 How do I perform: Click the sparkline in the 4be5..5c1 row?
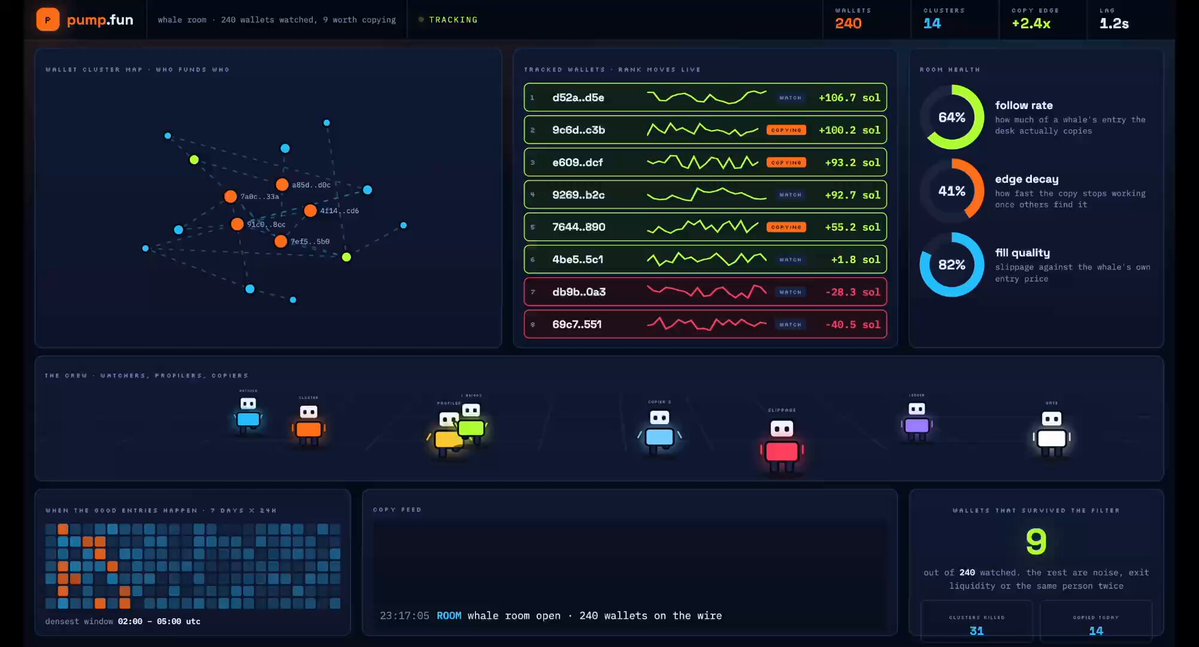point(707,259)
